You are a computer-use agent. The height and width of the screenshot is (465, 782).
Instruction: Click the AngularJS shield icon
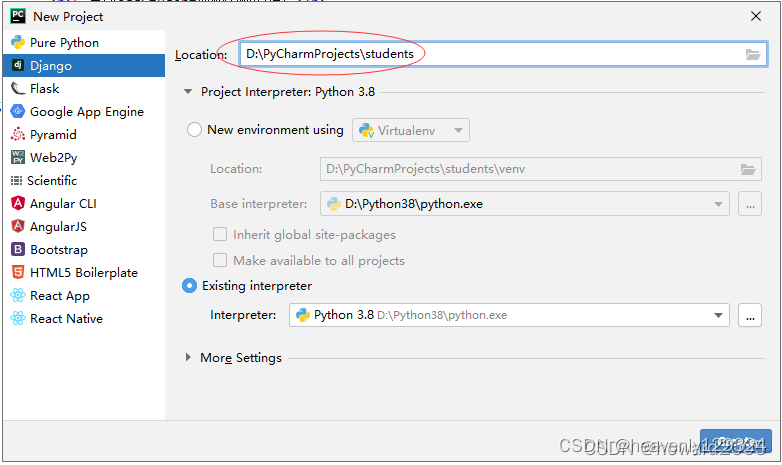click(18, 226)
